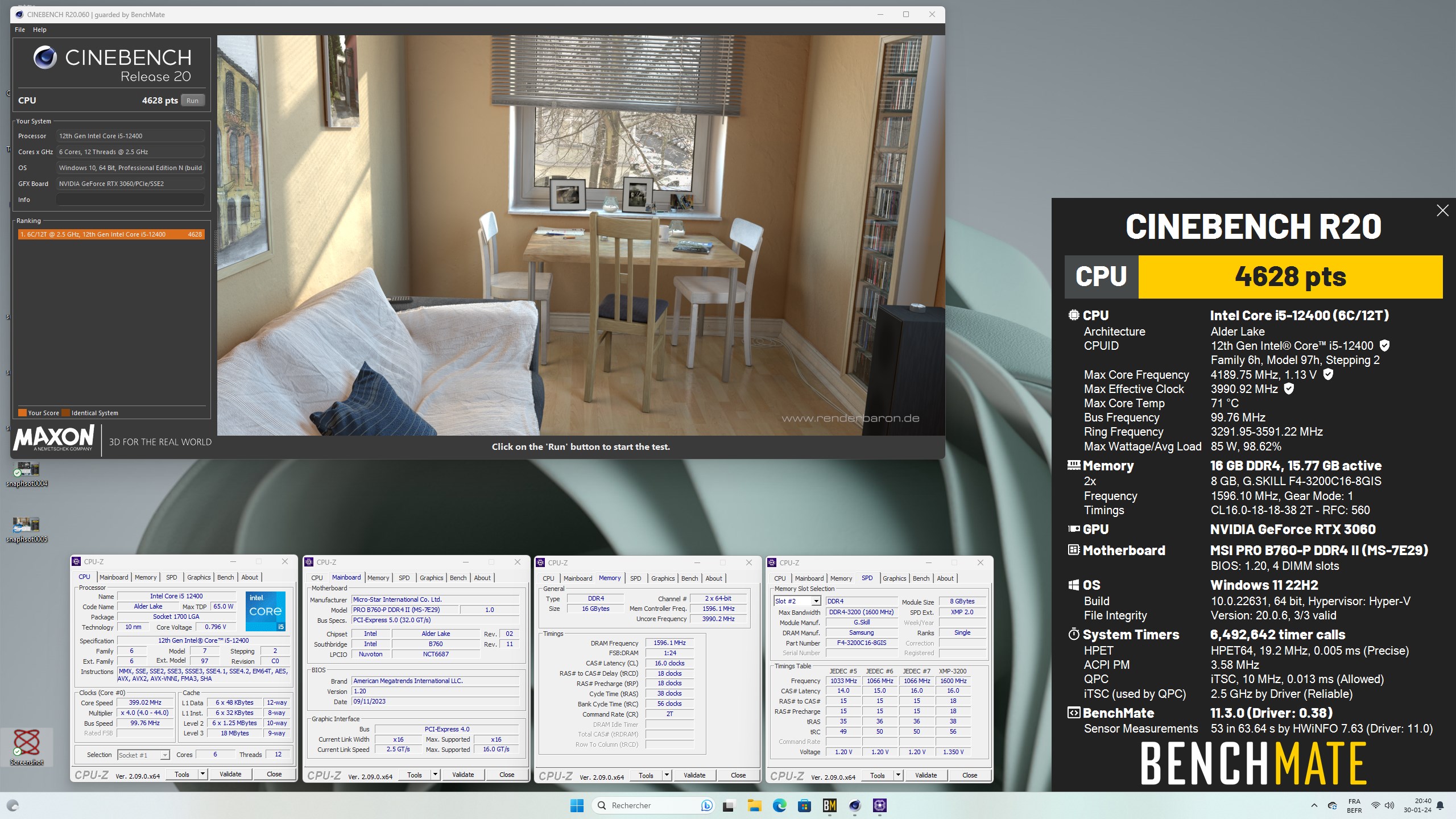Click the empty Info field in Cinebench
Image resolution: width=1456 pixels, height=819 pixels.
[130, 200]
